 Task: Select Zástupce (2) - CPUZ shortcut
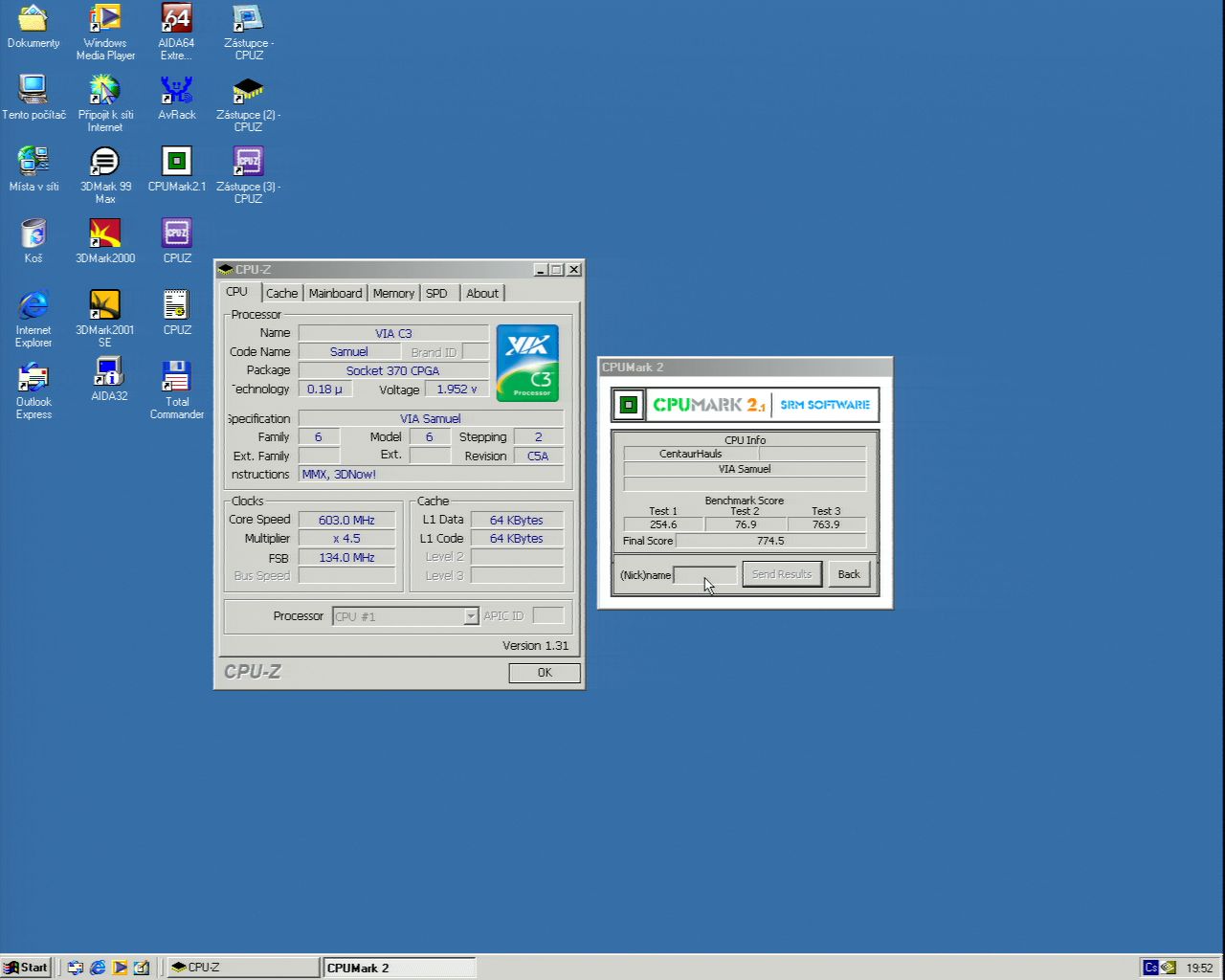tap(249, 90)
